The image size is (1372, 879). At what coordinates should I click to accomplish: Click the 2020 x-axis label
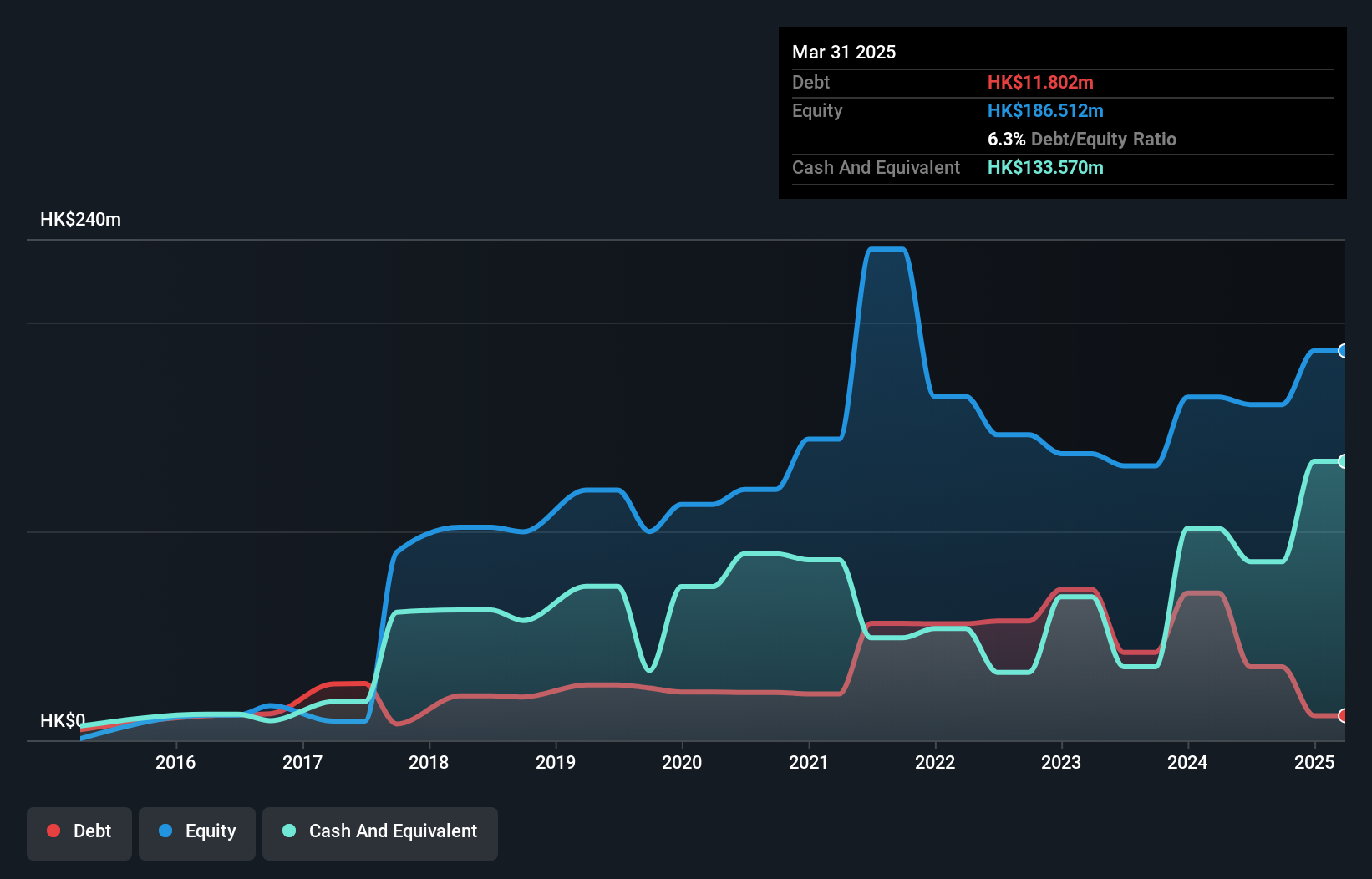(x=682, y=762)
